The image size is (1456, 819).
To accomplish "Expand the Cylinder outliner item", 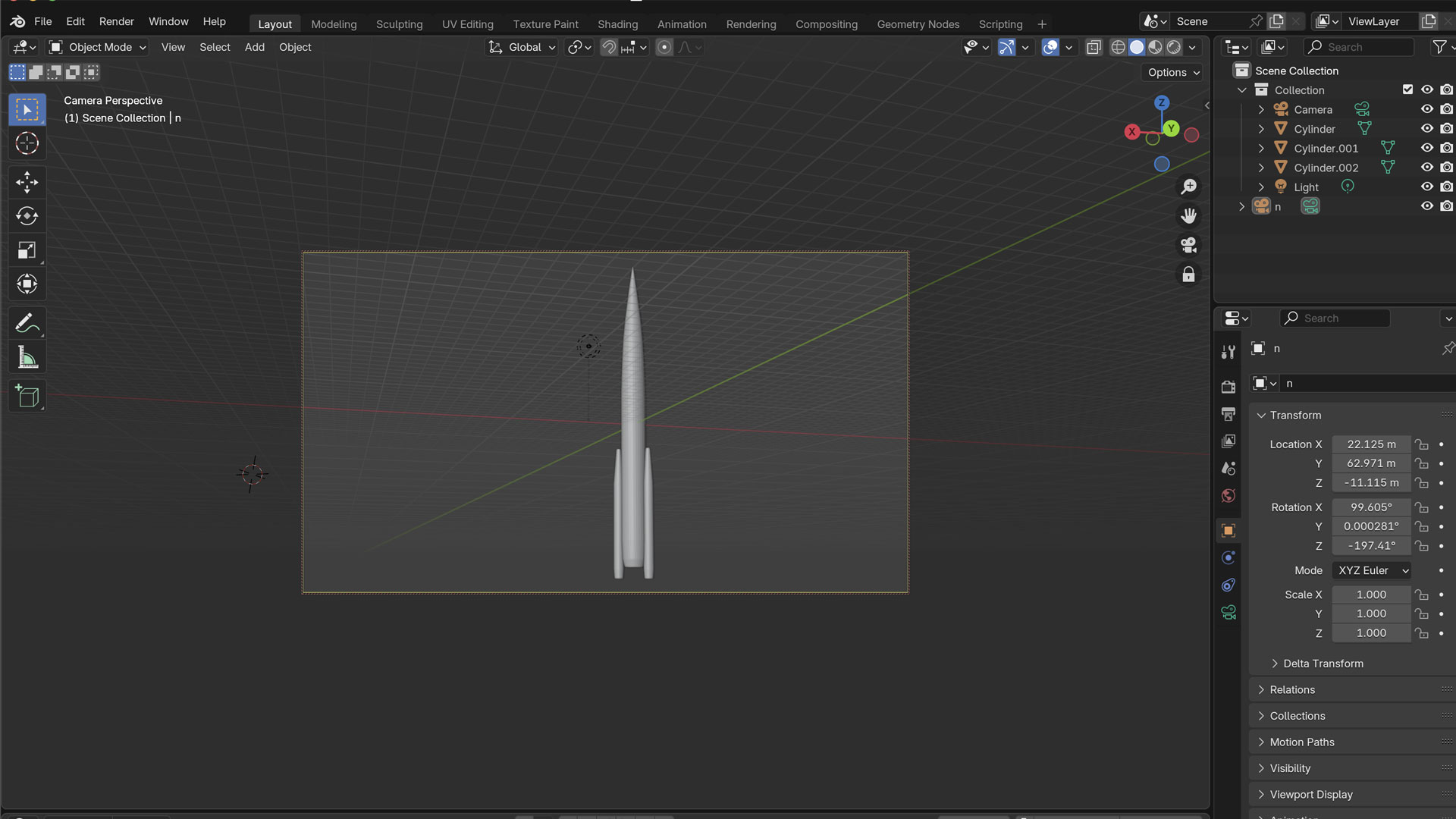I will [x=1261, y=129].
